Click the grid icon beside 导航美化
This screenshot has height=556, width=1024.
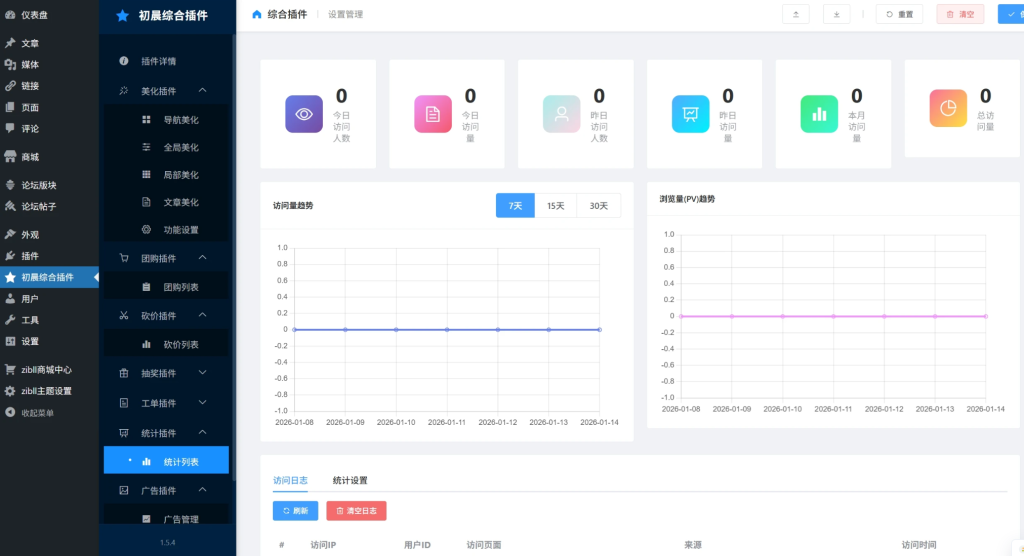pyautogui.click(x=146, y=120)
